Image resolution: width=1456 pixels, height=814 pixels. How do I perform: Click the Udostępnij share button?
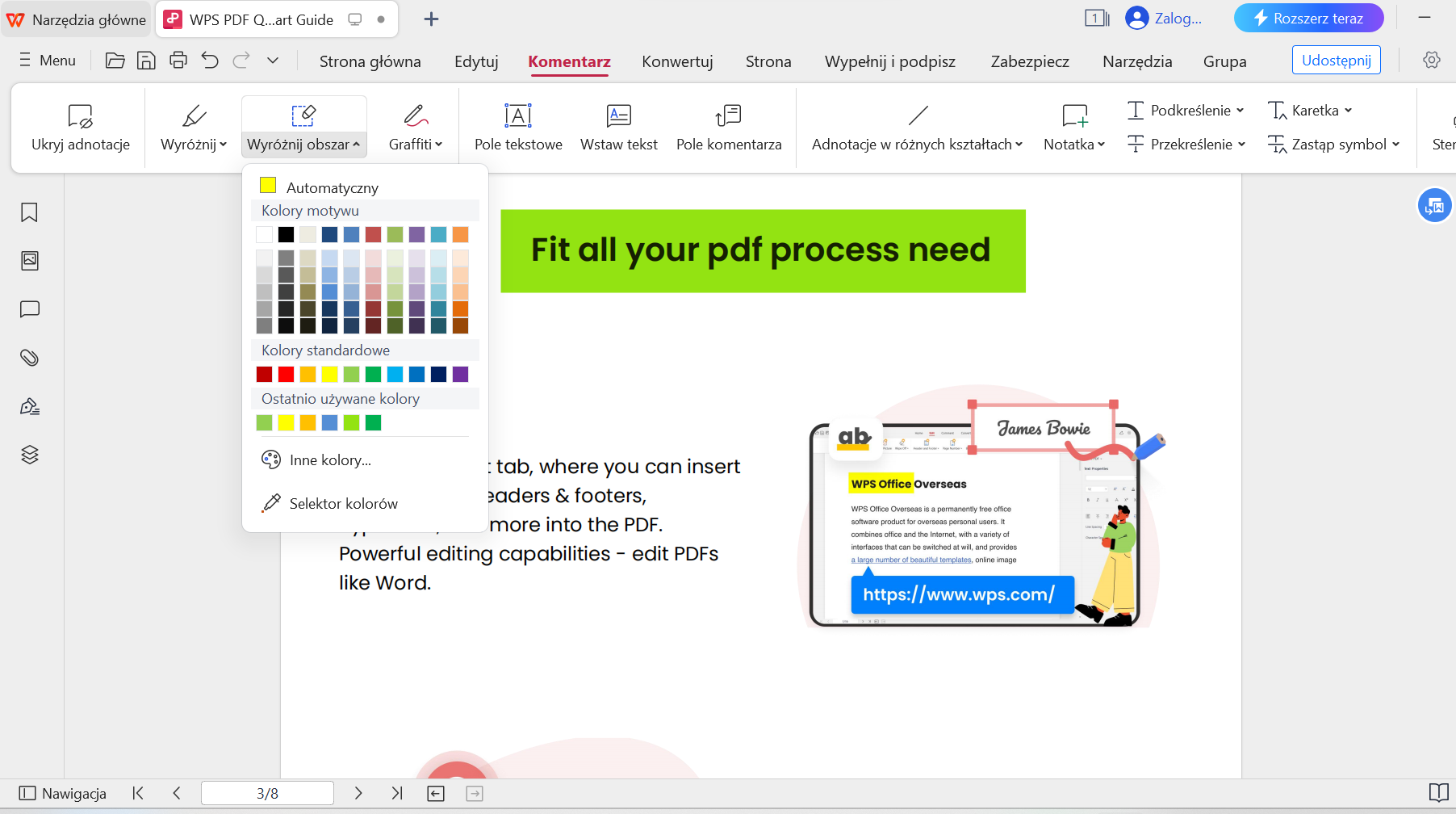[x=1337, y=60]
